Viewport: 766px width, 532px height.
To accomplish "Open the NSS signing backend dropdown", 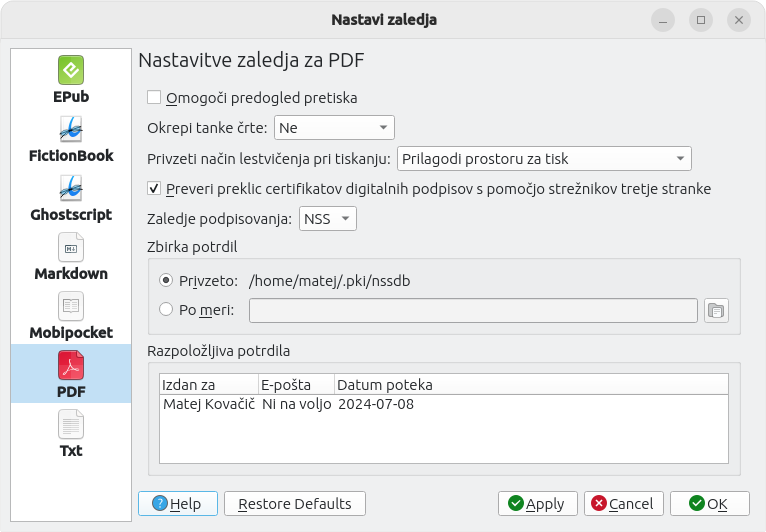I will point(328,218).
